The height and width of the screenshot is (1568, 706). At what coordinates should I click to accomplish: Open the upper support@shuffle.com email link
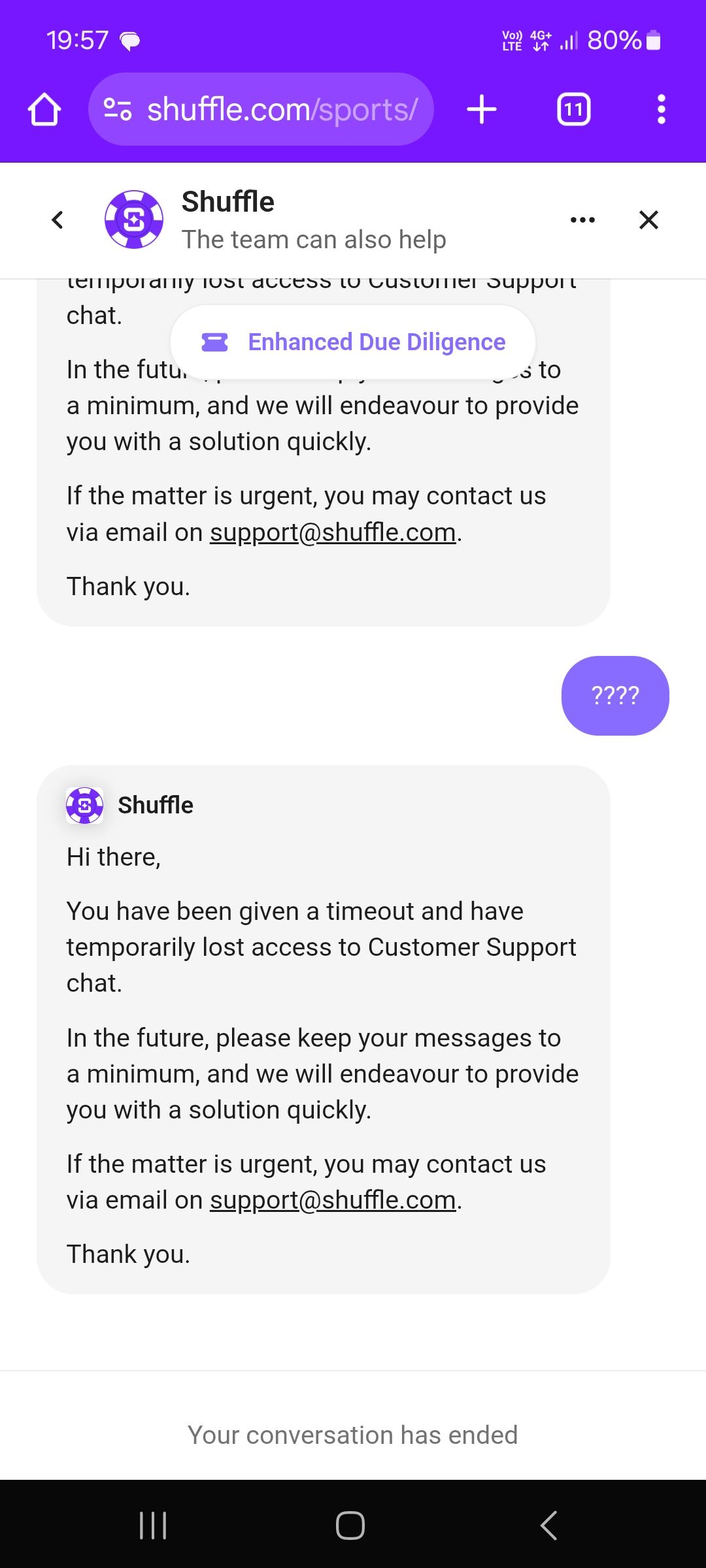(x=332, y=532)
